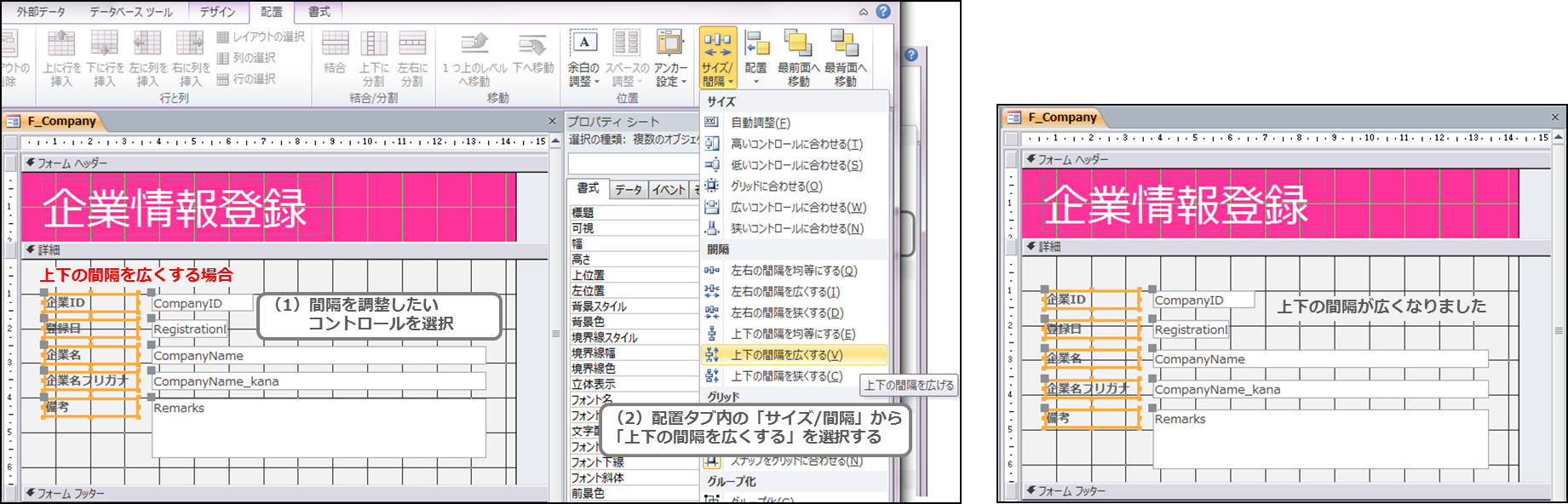Viewport: 1568px width, 504px height.
Task: Click the 標題 property row
Action: pos(635,213)
